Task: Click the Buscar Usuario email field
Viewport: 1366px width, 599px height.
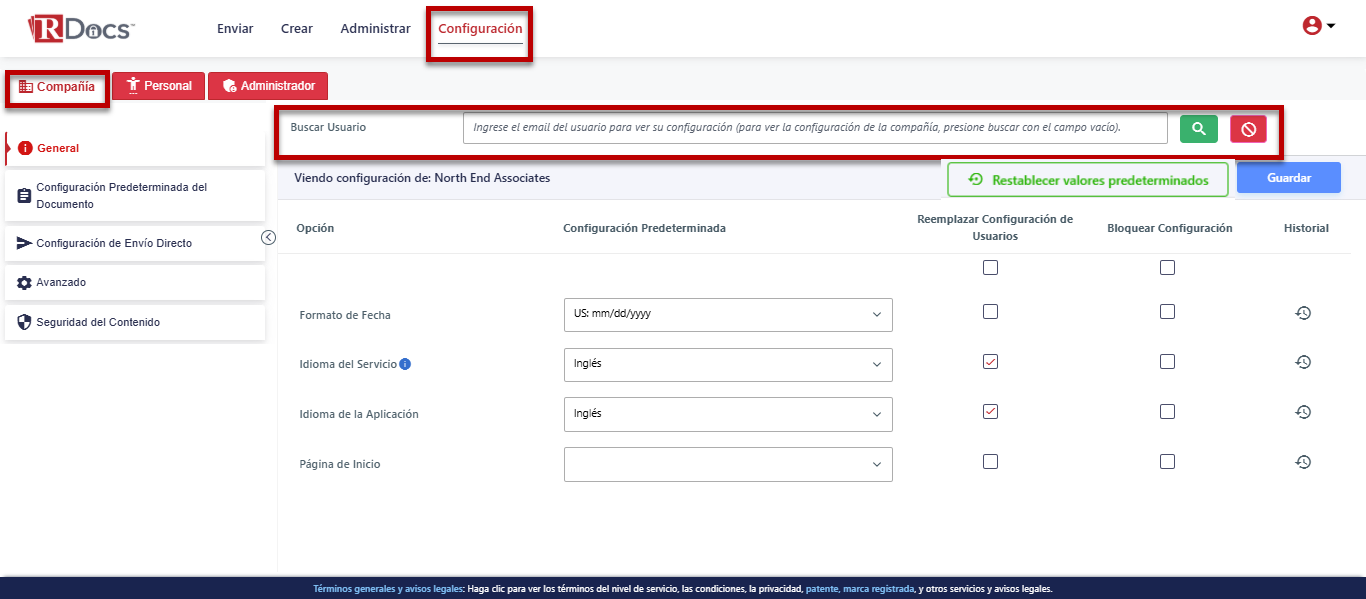Action: coord(815,128)
